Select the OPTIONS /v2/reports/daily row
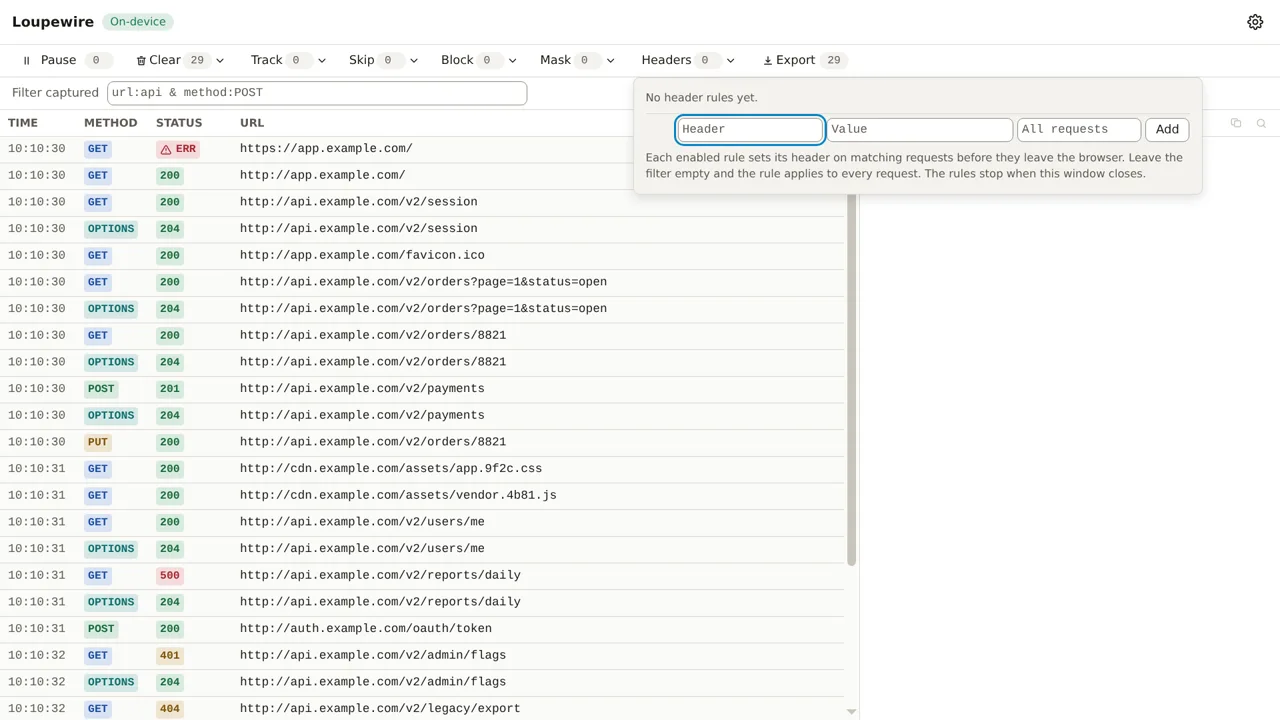Viewport: 1280px width, 720px height. pos(422,602)
